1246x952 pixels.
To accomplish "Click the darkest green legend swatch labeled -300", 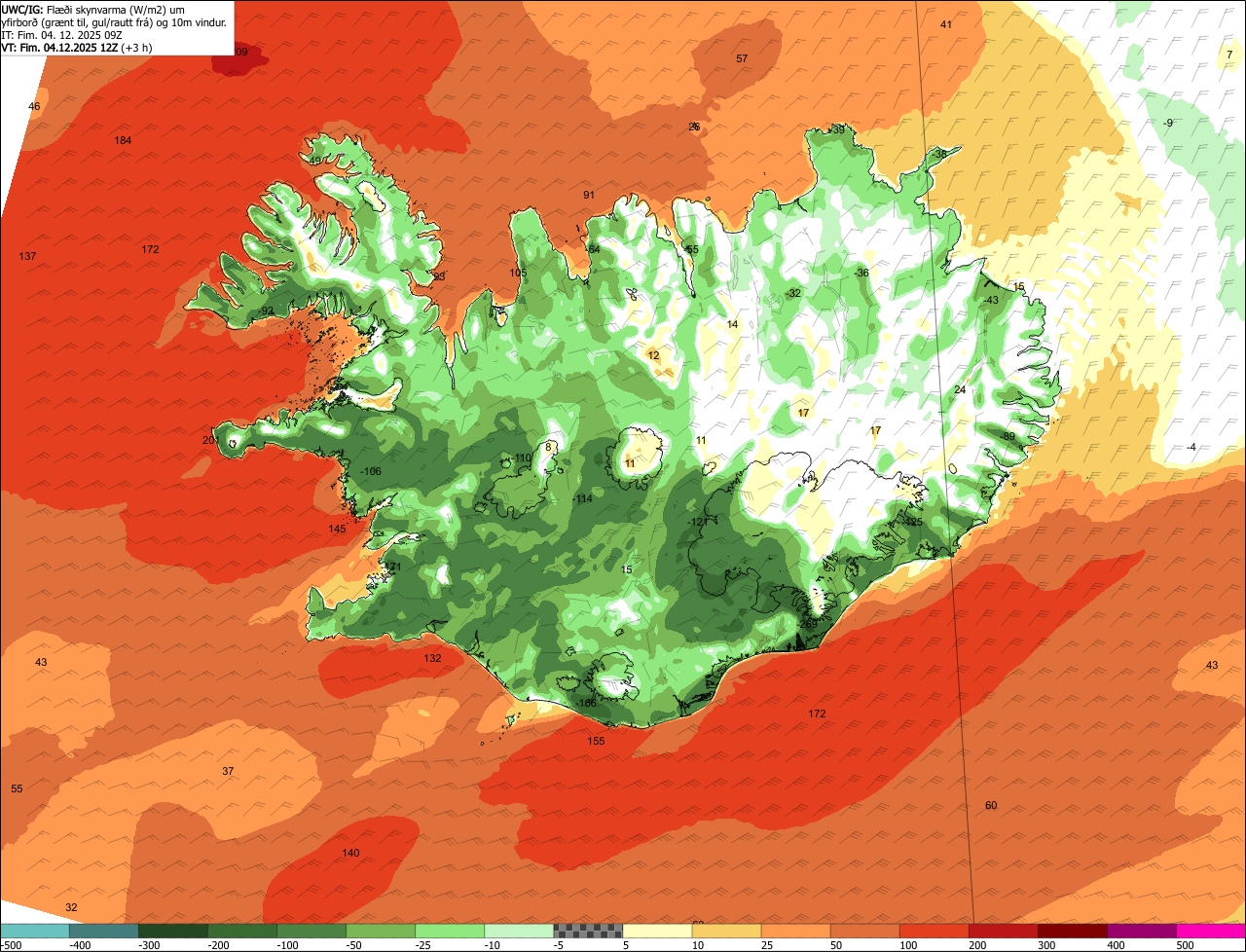I will coord(173,931).
